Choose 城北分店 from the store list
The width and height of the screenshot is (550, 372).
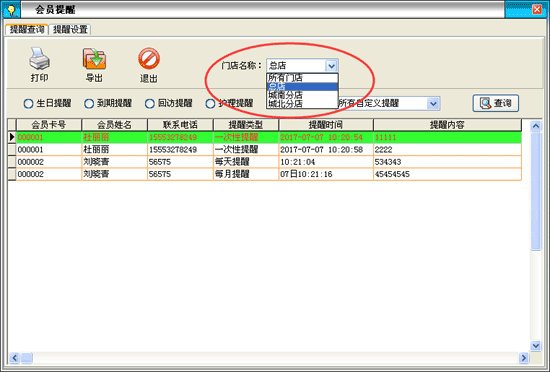pos(302,104)
